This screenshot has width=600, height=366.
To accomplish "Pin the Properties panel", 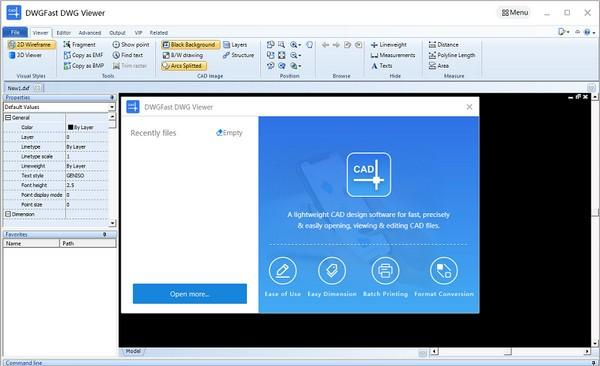I will 112,97.
